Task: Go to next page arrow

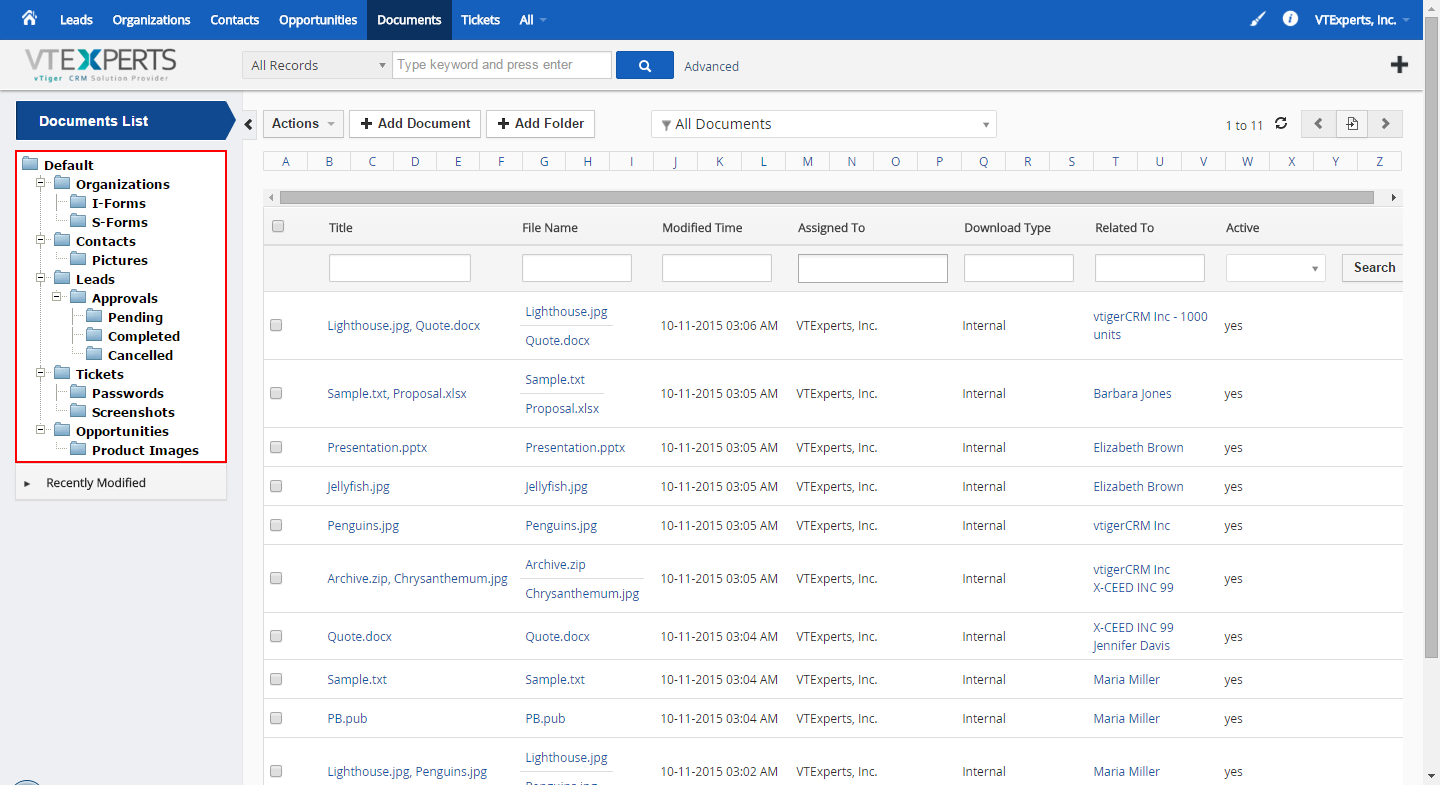Action: tap(1385, 124)
